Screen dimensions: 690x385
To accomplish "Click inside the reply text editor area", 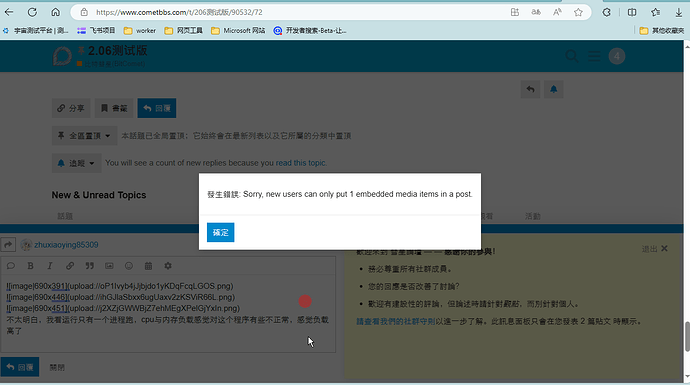I will coord(168,313).
